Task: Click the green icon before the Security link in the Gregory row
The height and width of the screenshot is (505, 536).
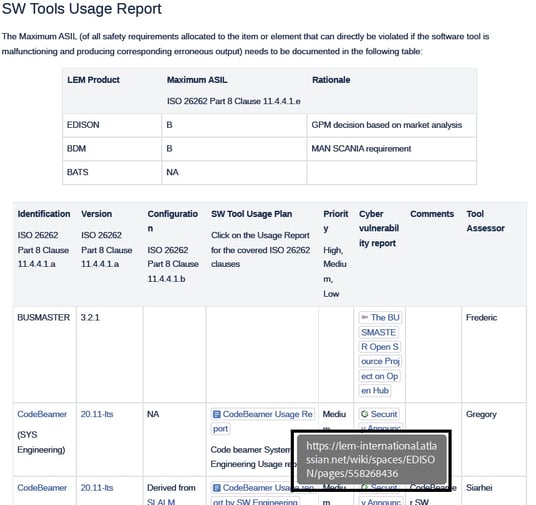Action: click(364, 414)
